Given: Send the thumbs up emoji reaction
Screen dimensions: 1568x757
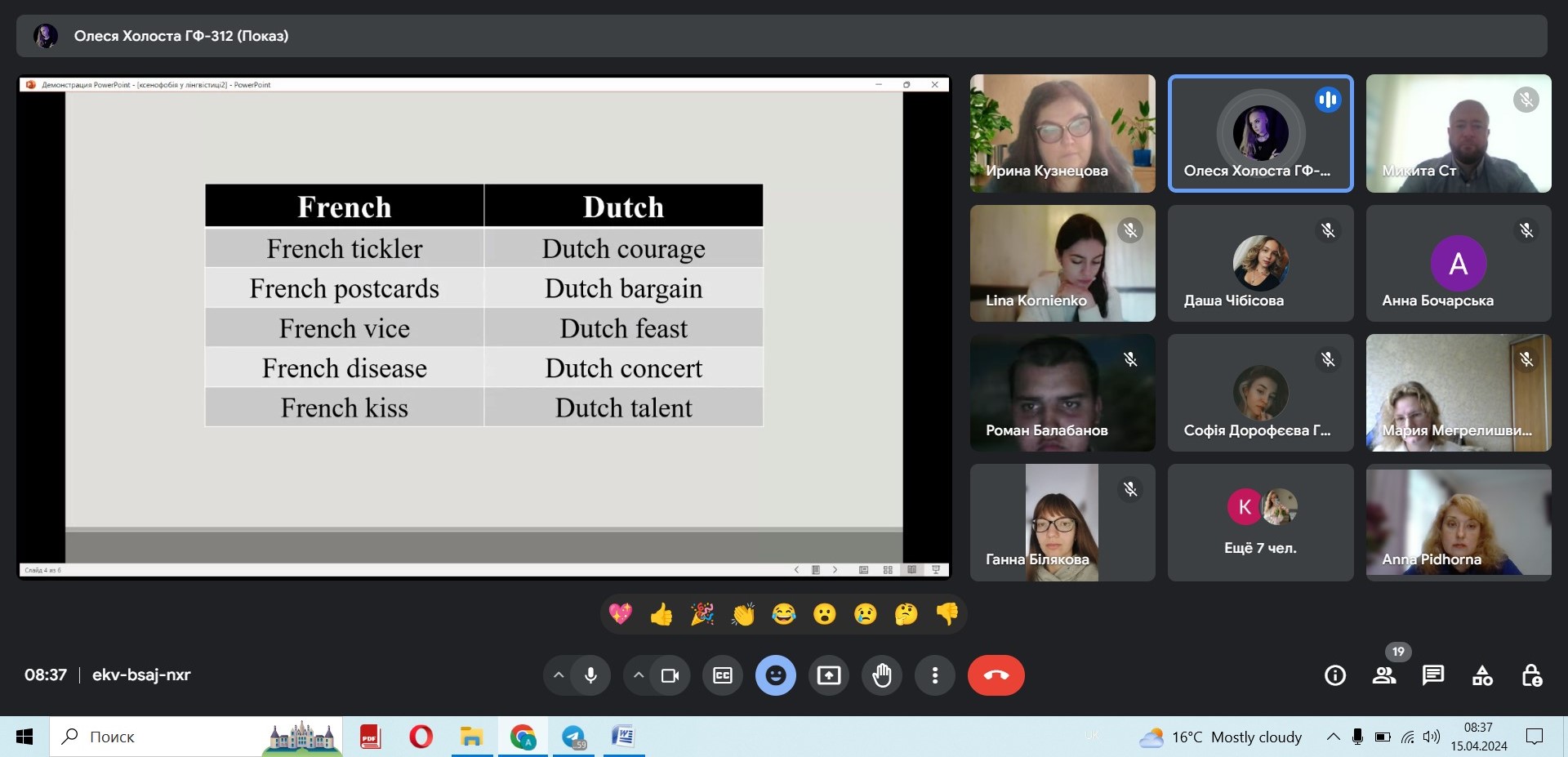Looking at the screenshot, I should (x=661, y=614).
